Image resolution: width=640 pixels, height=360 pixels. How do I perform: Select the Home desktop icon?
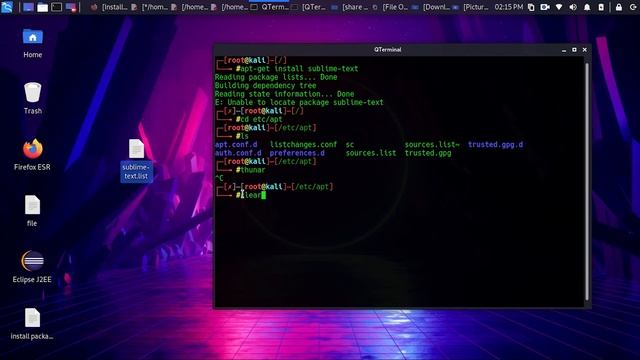click(33, 43)
